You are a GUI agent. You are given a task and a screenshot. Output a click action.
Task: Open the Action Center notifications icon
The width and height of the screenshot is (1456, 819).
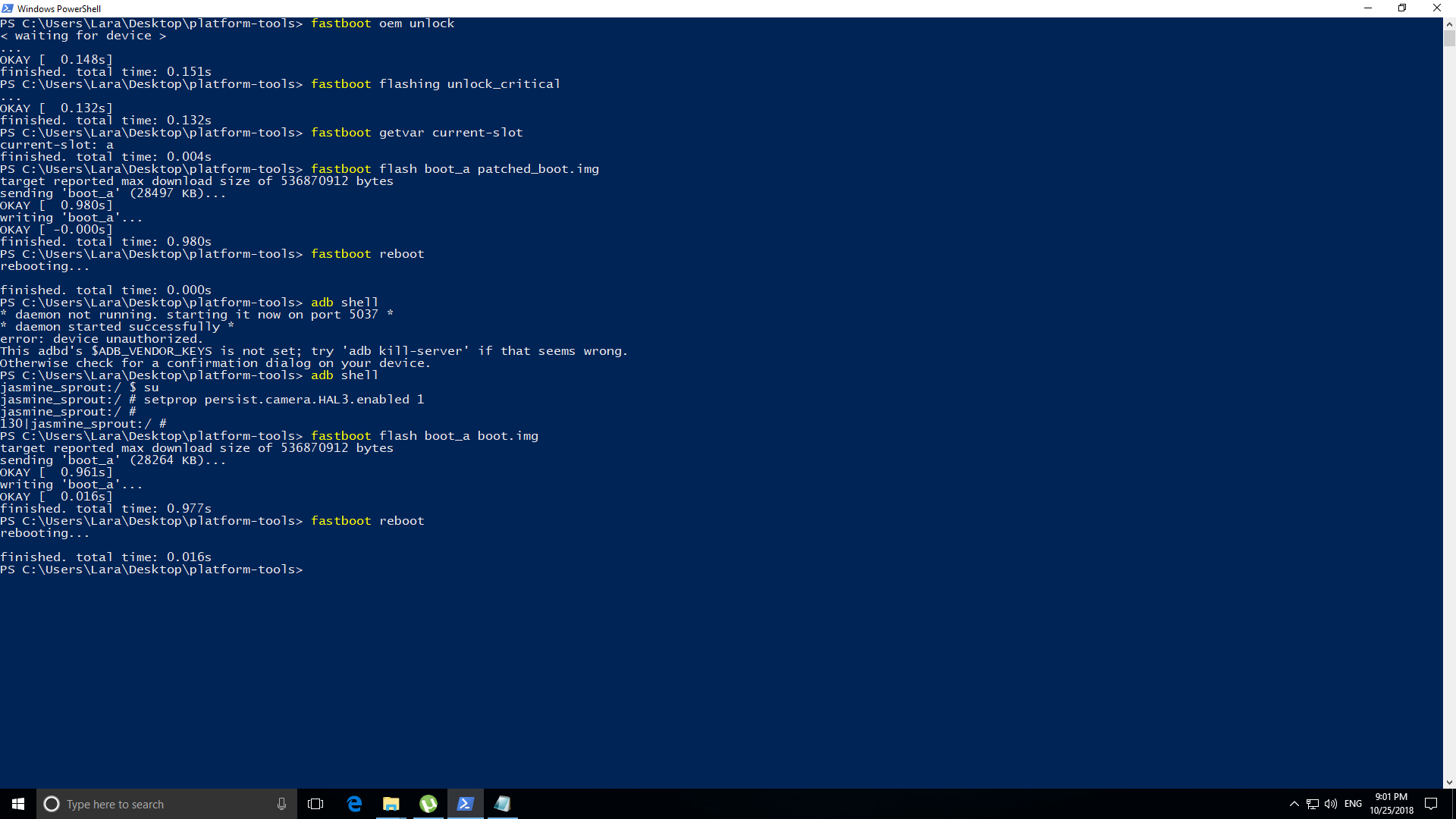click(1431, 804)
